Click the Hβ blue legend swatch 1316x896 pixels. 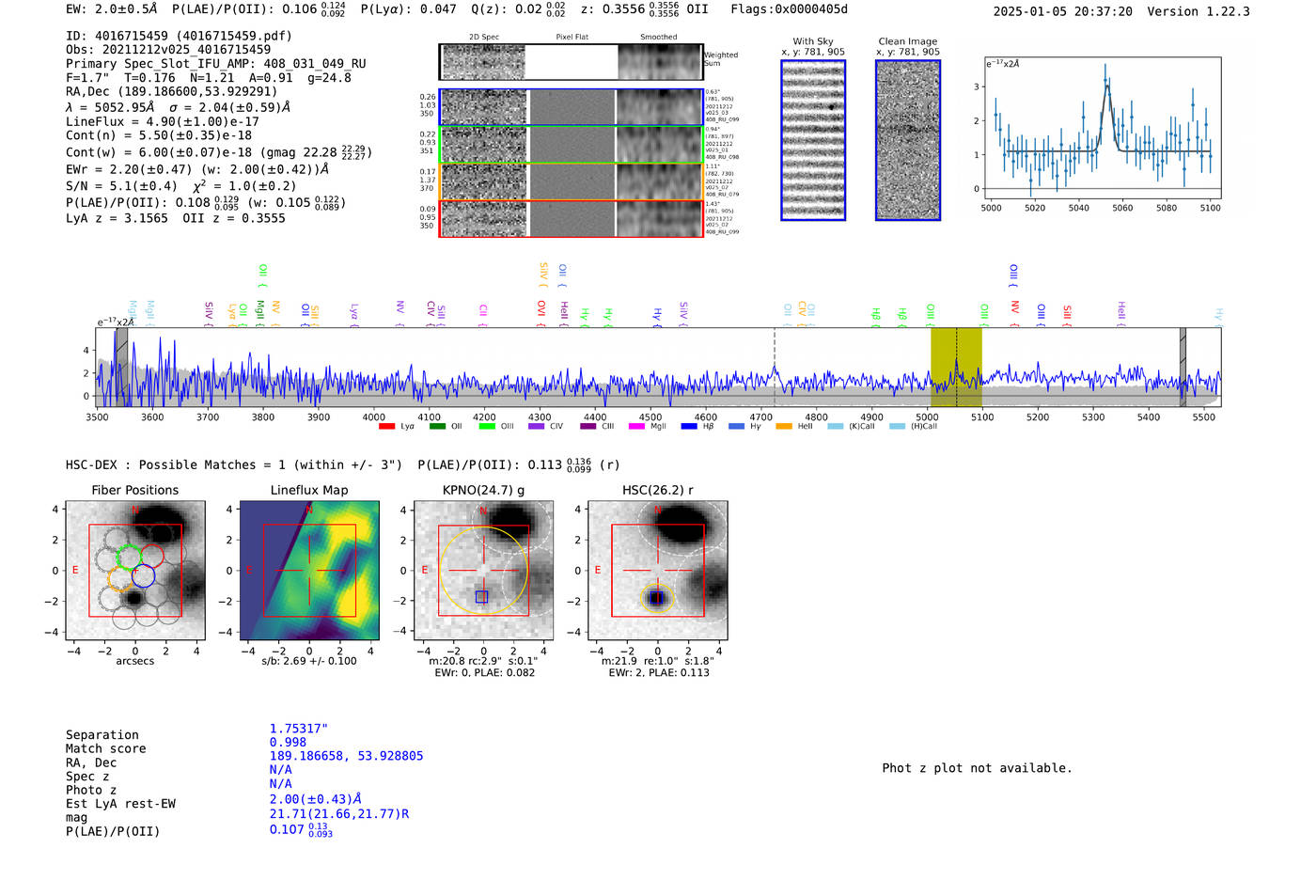689,427
